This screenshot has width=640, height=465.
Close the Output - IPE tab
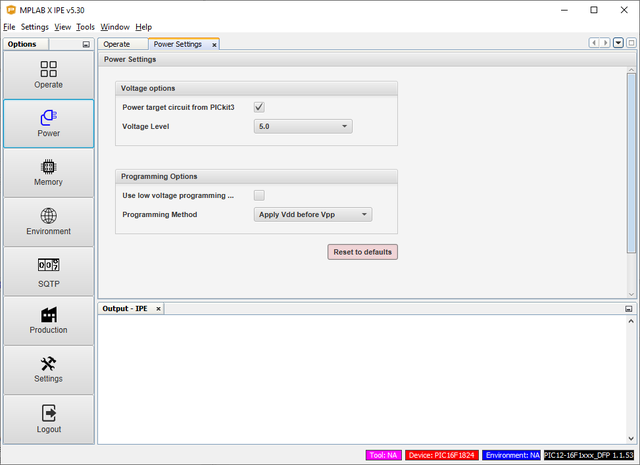(158, 309)
